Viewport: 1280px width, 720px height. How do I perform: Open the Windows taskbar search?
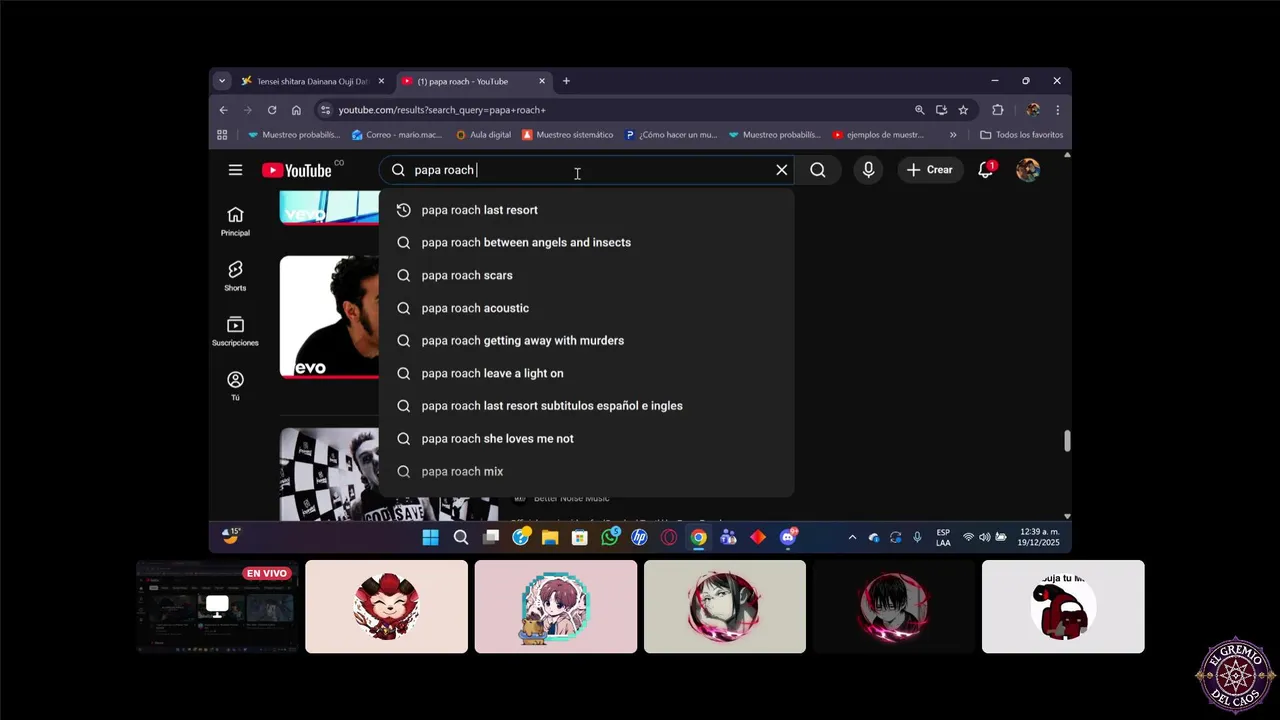461,538
